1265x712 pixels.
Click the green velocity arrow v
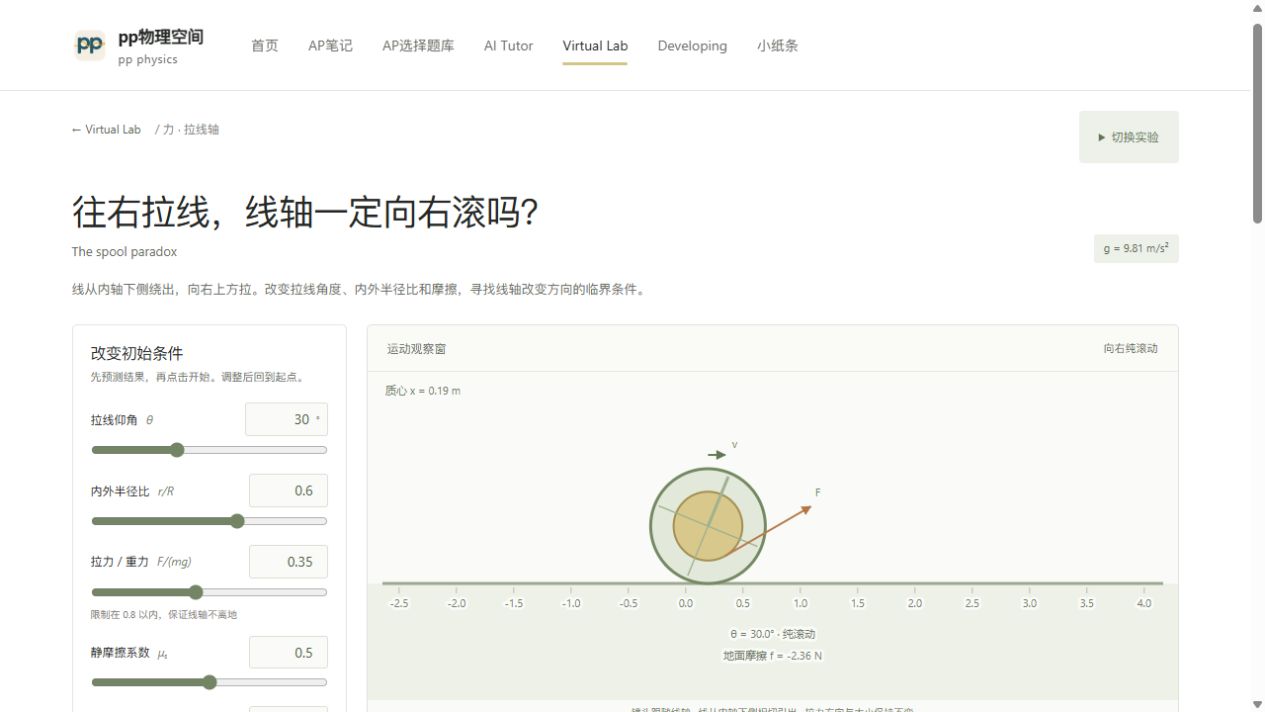(x=717, y=455)
